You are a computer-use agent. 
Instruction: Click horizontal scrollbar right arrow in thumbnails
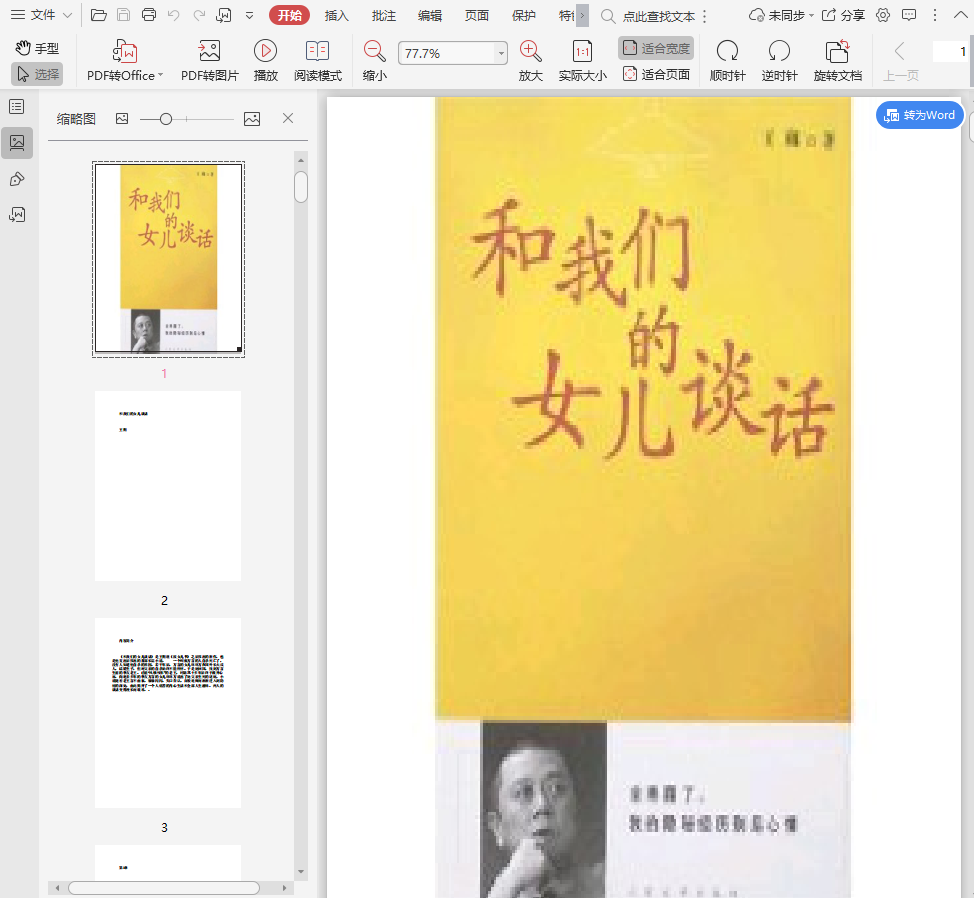[284, 888]
